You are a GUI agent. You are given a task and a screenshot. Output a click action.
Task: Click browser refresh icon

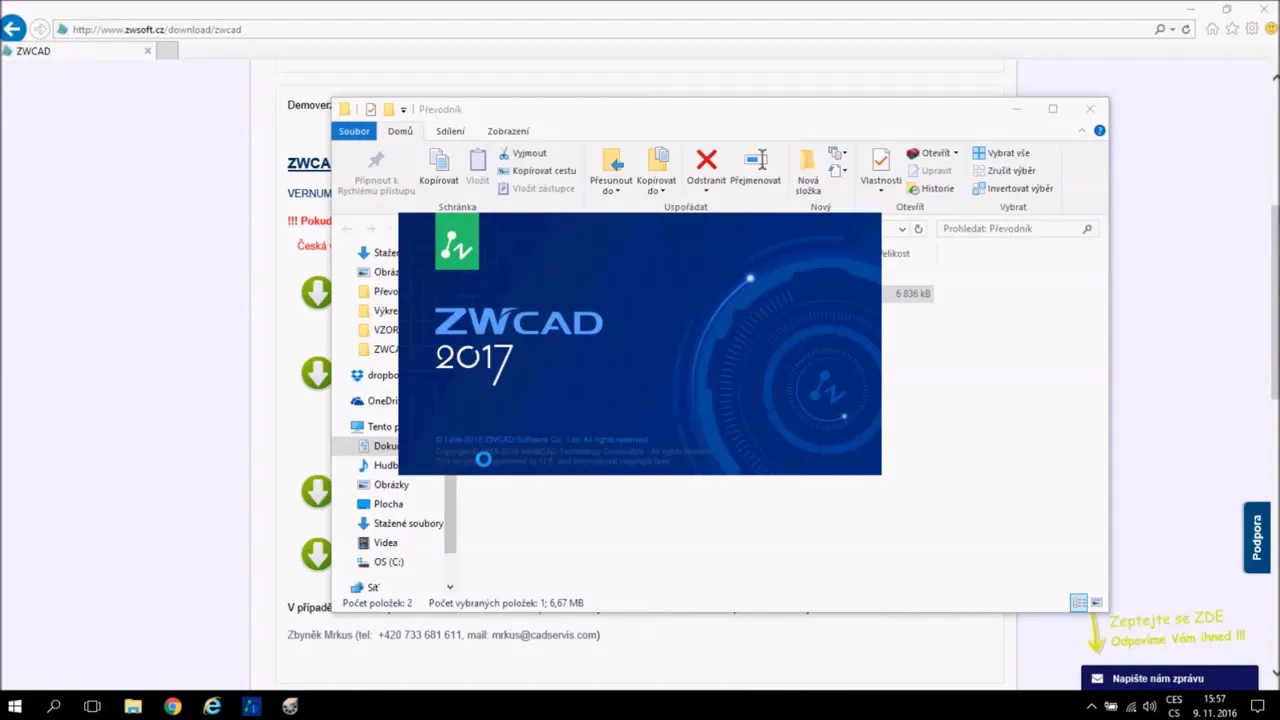tap(1186, 29)
